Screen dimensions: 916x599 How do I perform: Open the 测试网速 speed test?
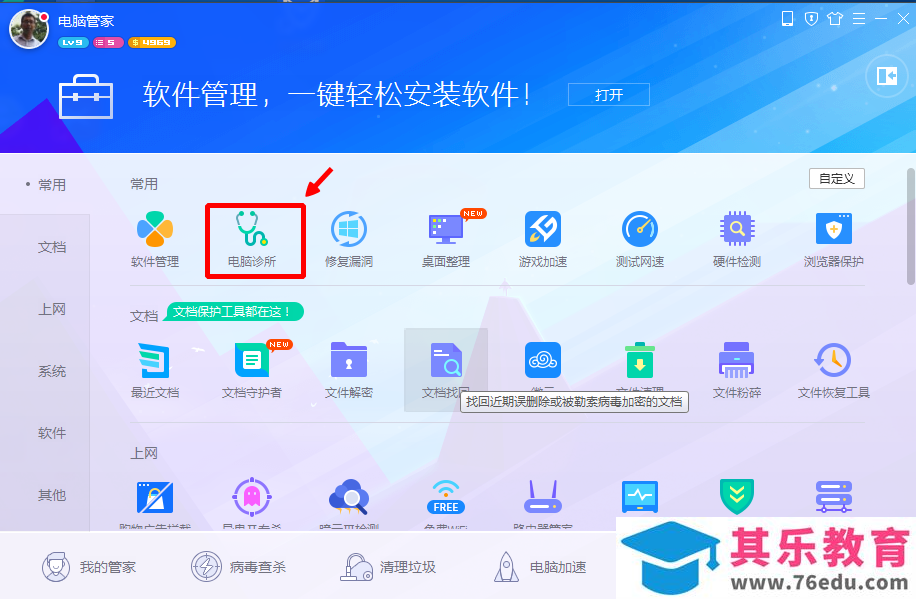click(640, 240)
